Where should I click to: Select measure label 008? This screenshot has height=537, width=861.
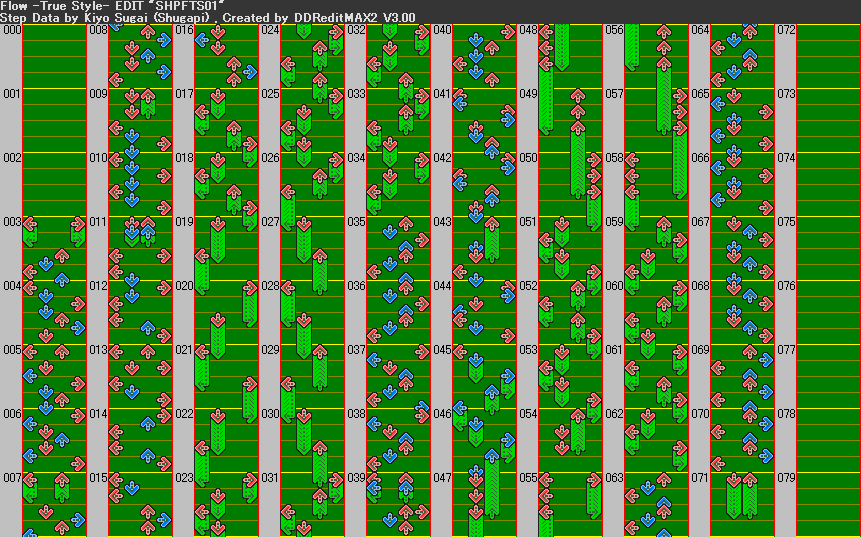coord(98,30)
